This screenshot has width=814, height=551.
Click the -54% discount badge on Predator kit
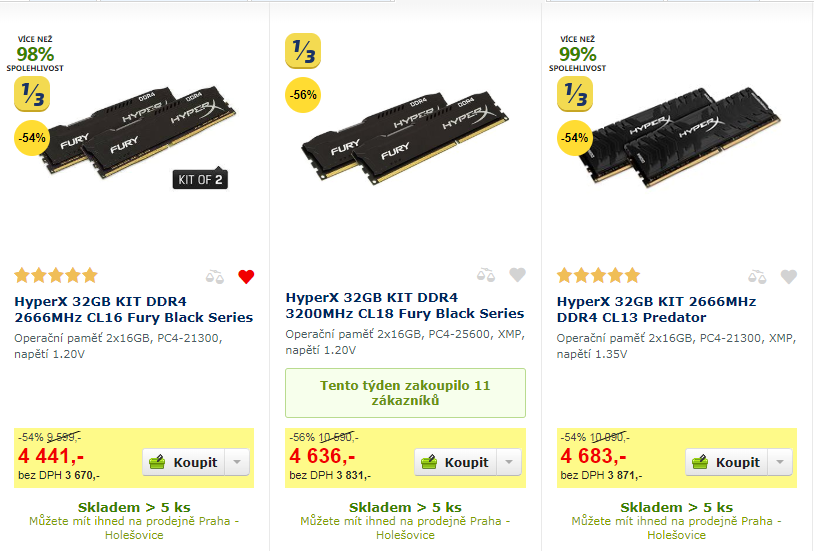point(575,137)
